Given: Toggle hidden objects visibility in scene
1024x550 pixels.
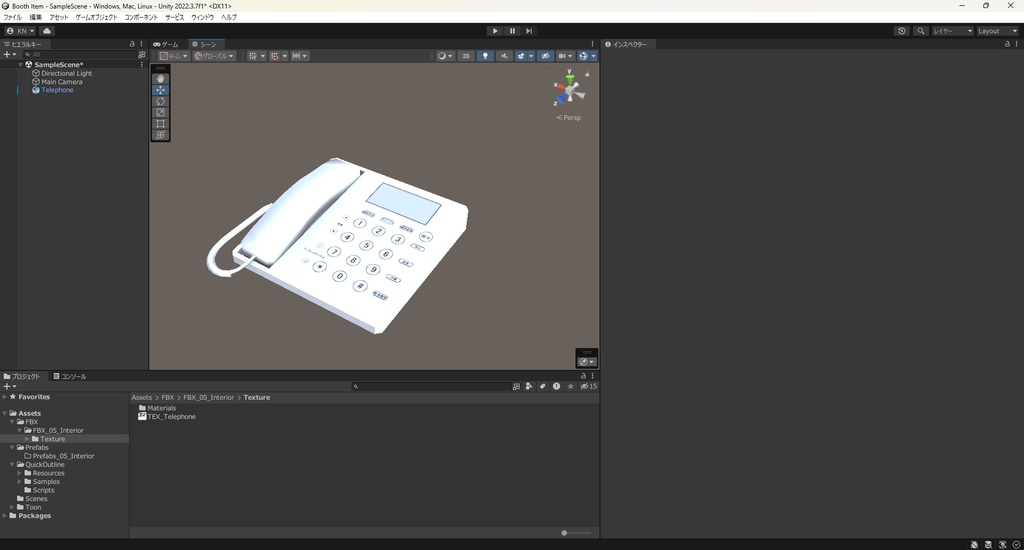Looking at the screenshot, I should [x=545, y=56].
